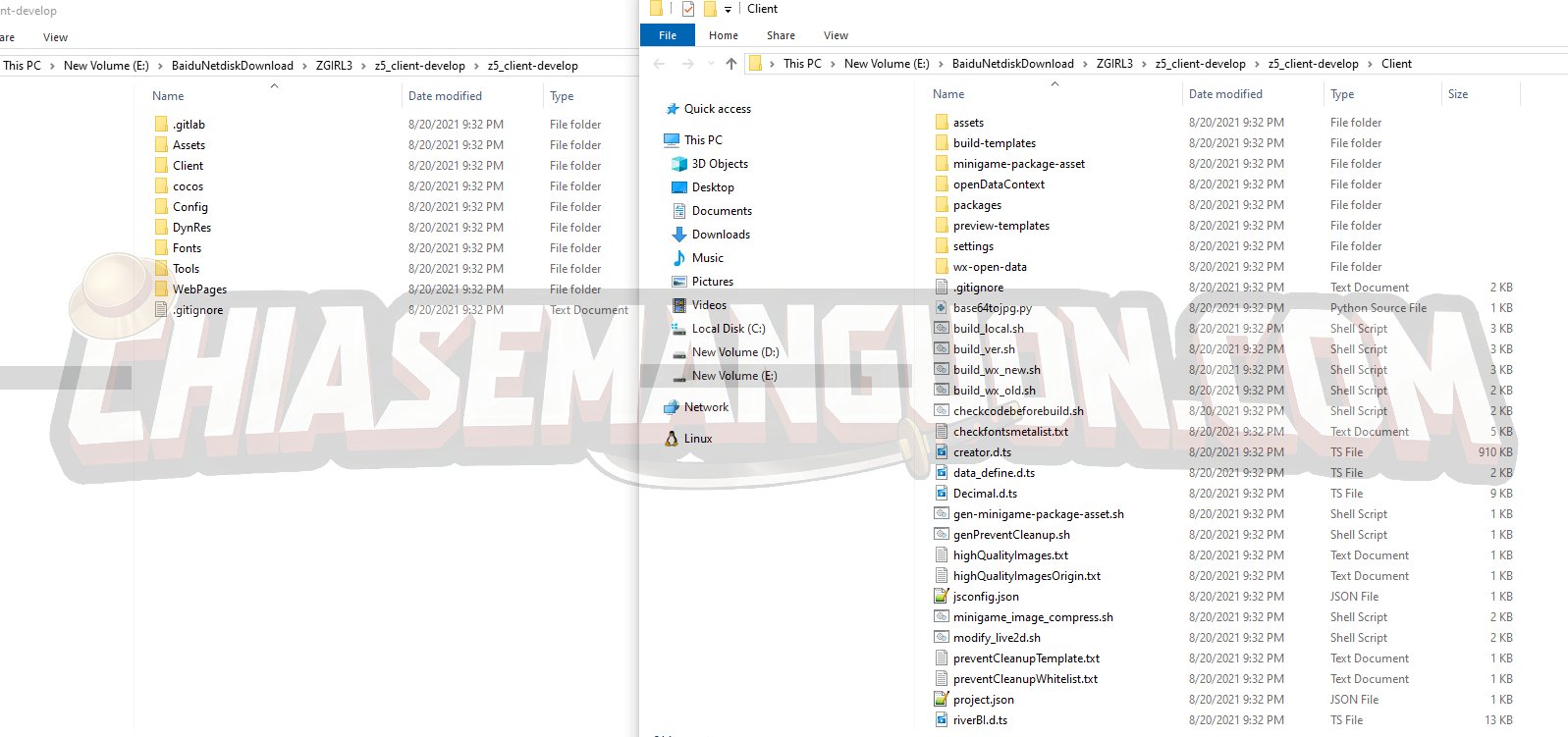Open the quick access toolbar dropdown arrow
1568x737 pixels.
[728, 10]
